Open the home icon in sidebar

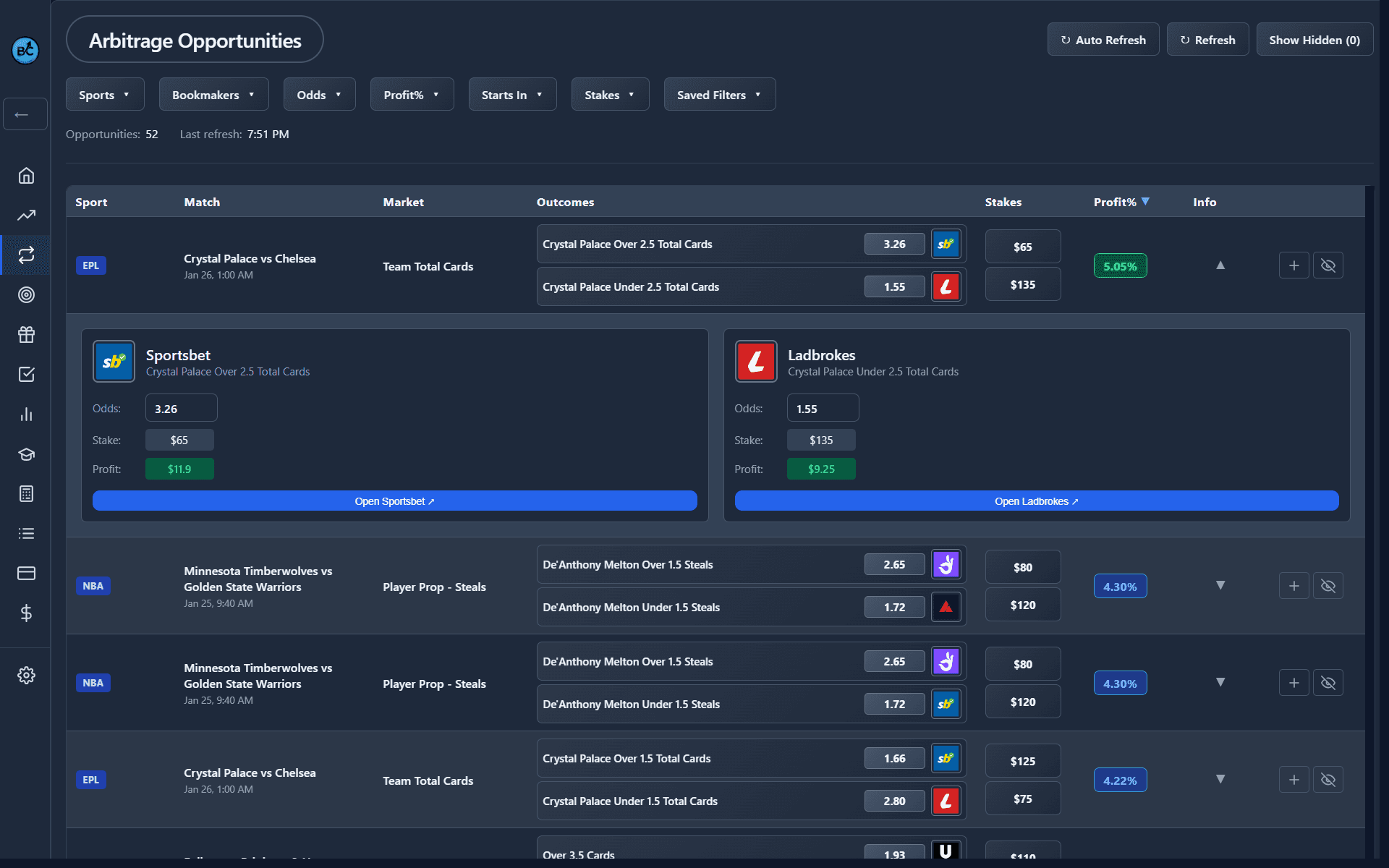pos(26,176)
